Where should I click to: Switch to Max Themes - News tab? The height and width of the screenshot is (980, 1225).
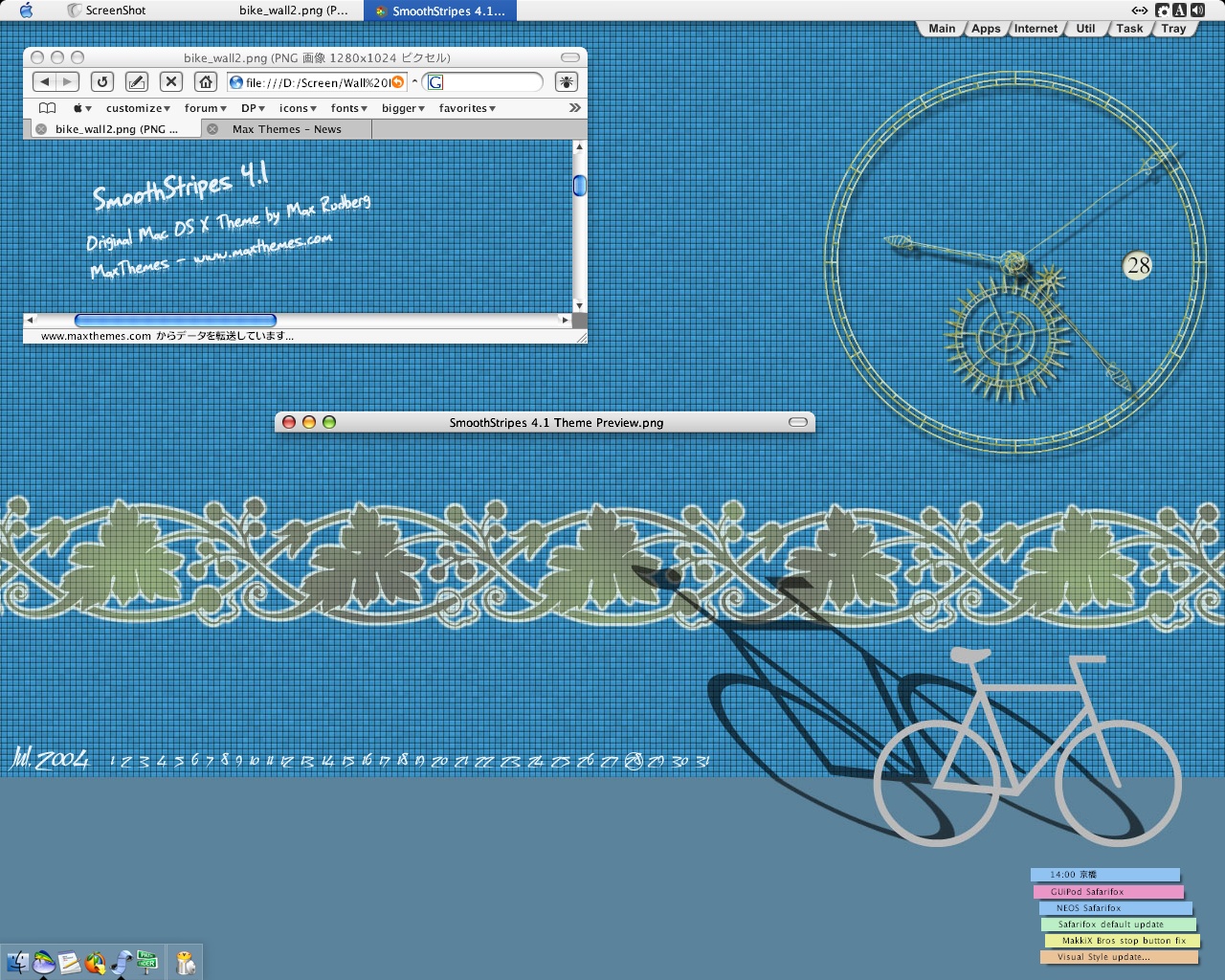coord(286,129)
